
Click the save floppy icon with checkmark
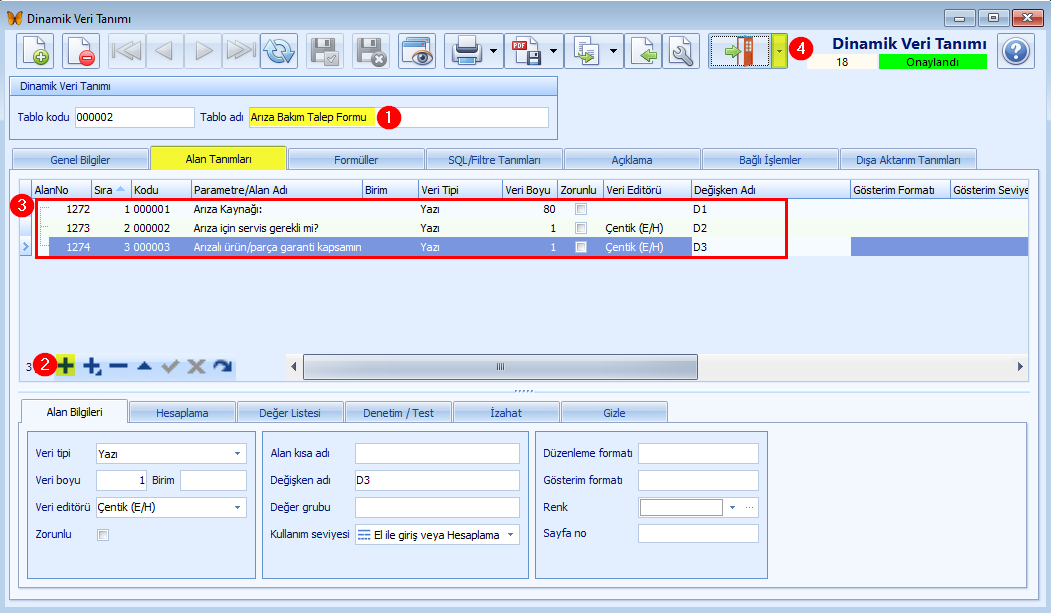(x=325, y=51)
